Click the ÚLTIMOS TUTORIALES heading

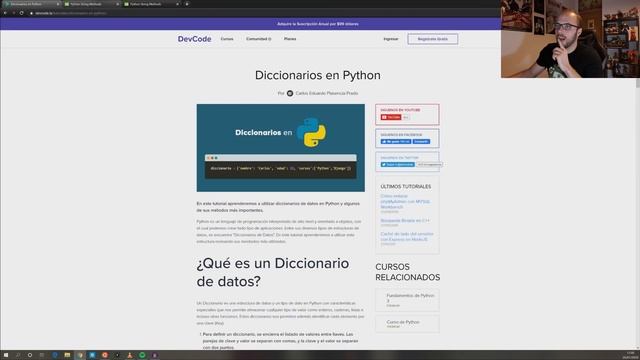coord(406,187)
